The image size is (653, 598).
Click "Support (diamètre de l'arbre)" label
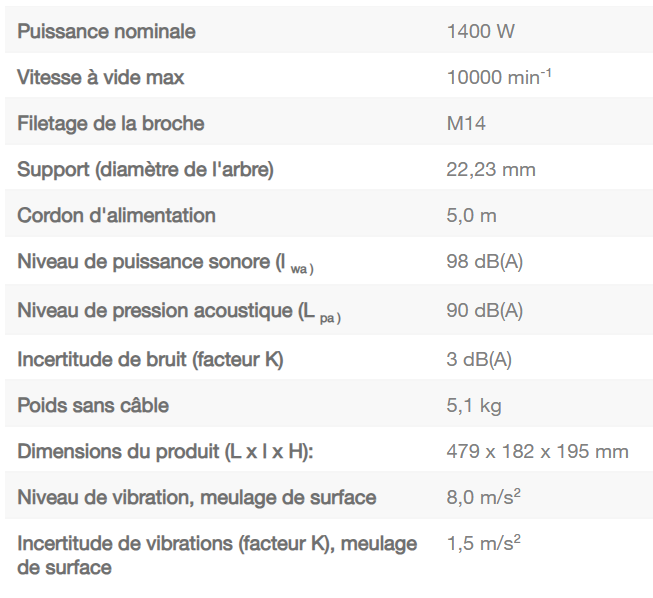point(145,169)
